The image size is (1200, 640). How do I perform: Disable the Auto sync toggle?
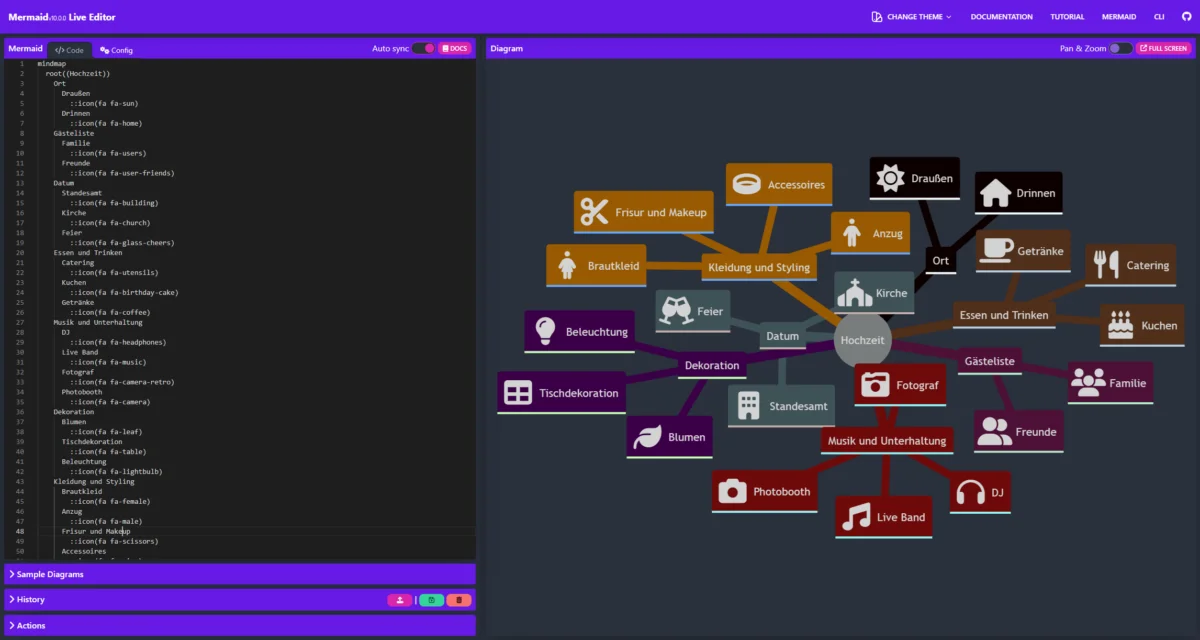click(x=423, y=49)
